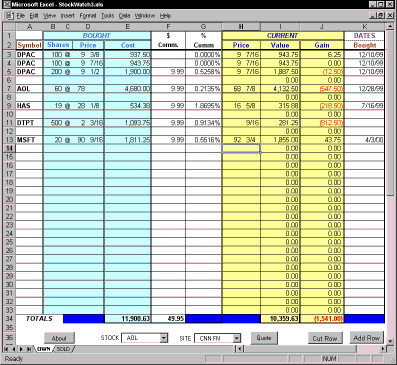Viewport: 397px width, 365px height.
Task: Open the Help menu
Action: point(165,16)
